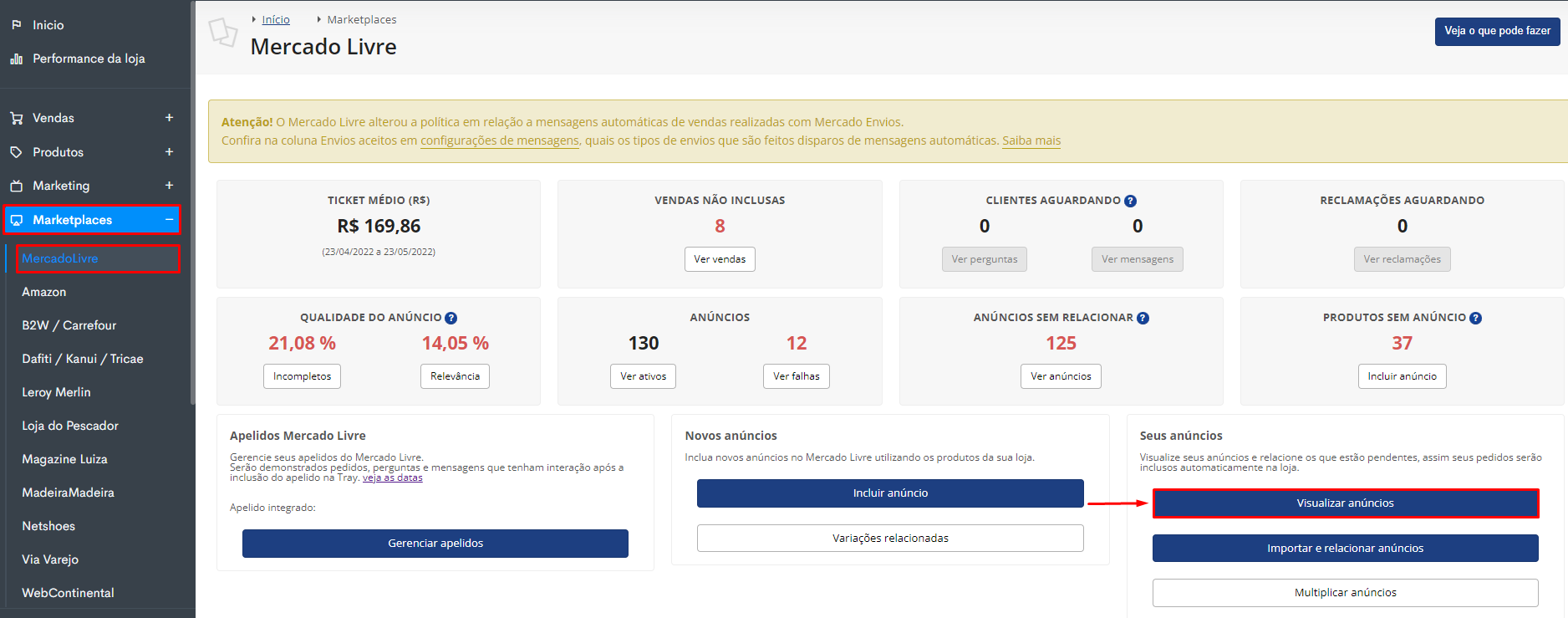Click the Relevância button
The image size is (1568, 618).
pos(455,376)
